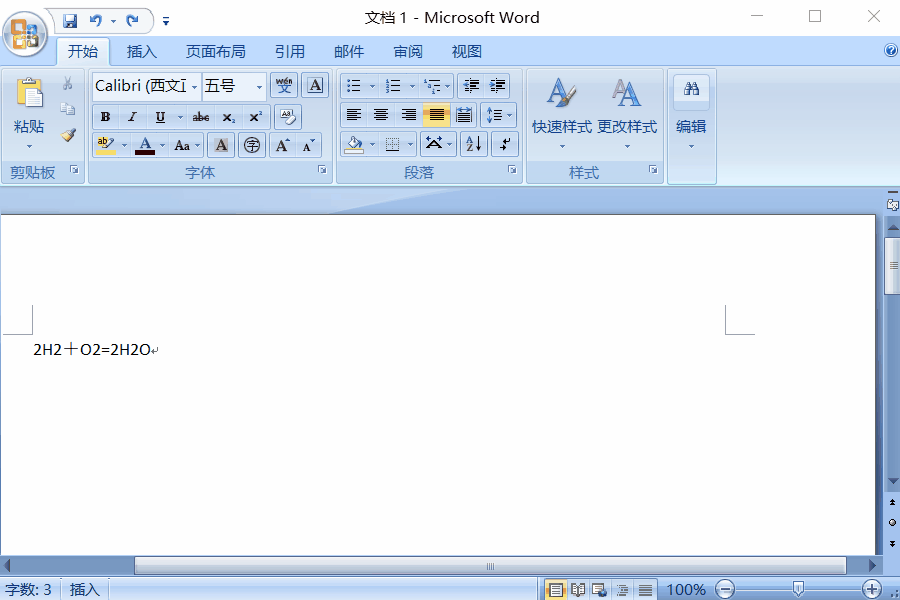Viewport: 900px width, 600px height.
Task: Open the line spacing menu
Action: tap(498, 115)
